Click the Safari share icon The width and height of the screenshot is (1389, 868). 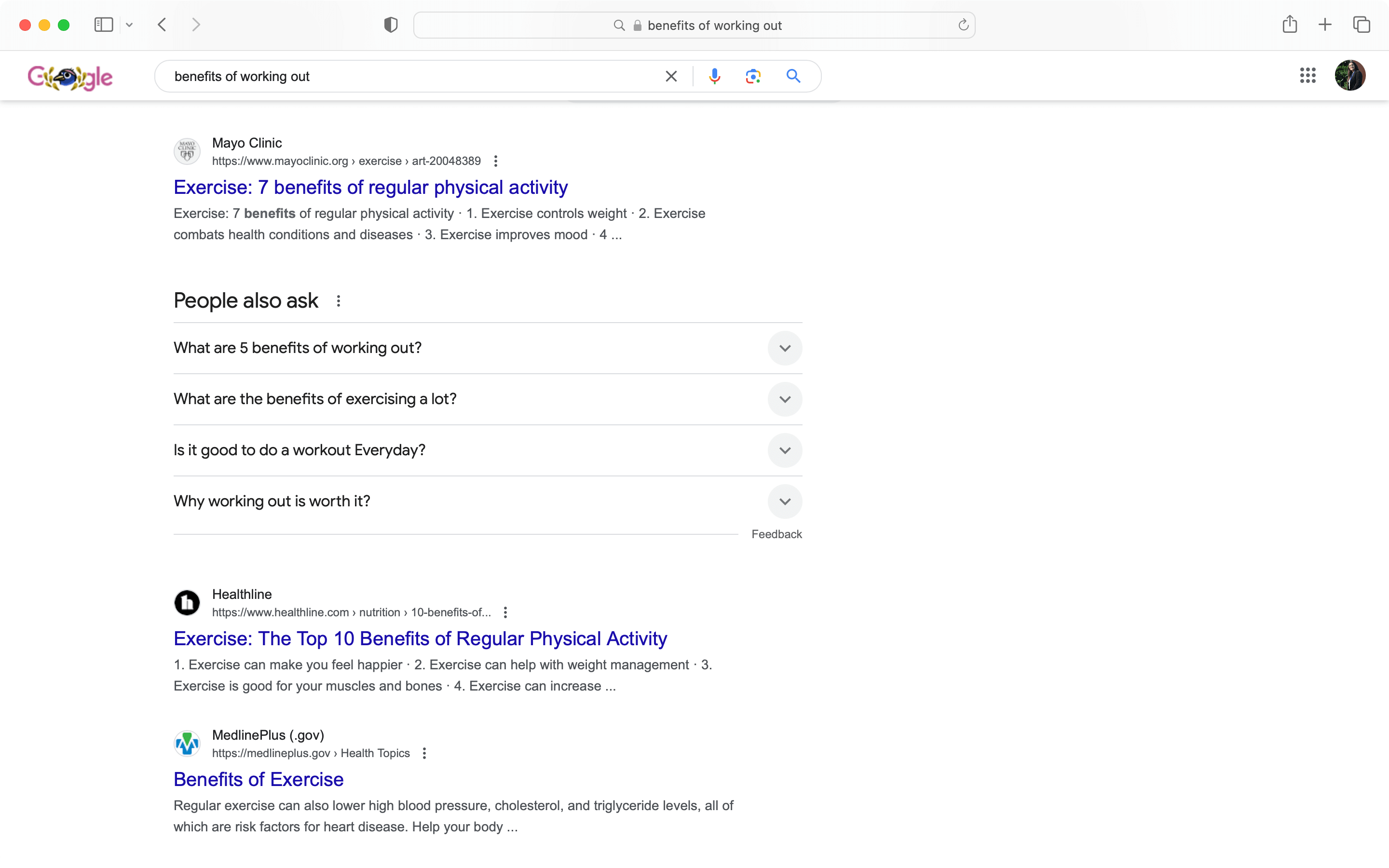pyautogui.click(x=1289, y=24)
